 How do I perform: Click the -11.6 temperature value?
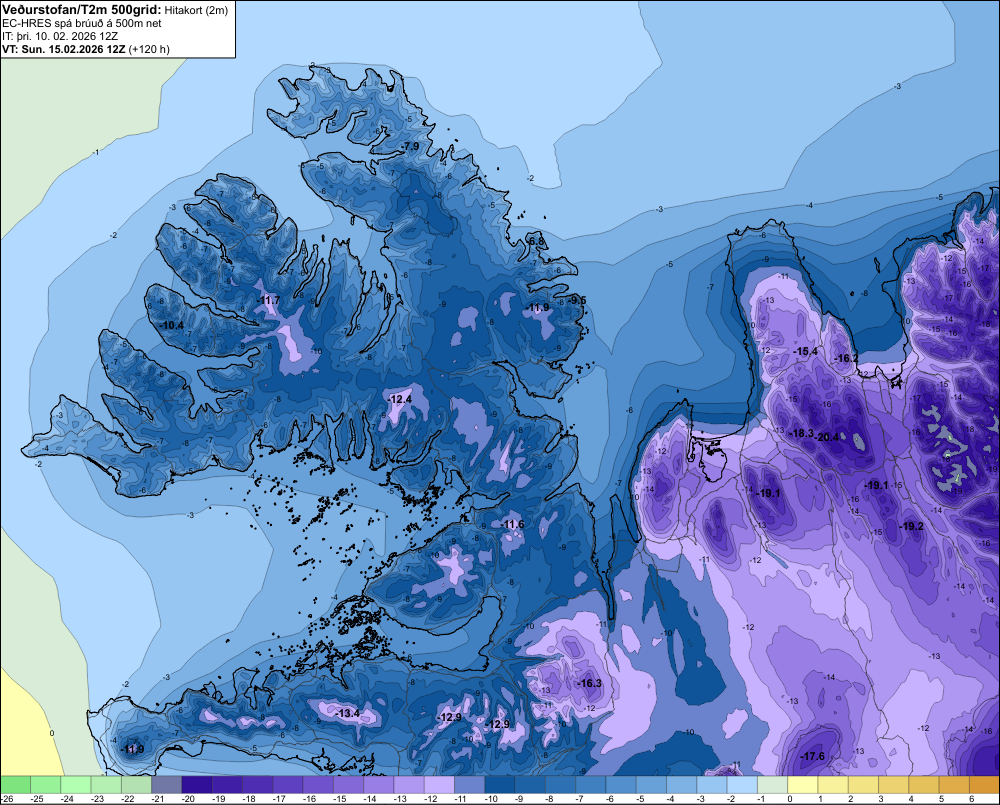(x=512, y=524)
